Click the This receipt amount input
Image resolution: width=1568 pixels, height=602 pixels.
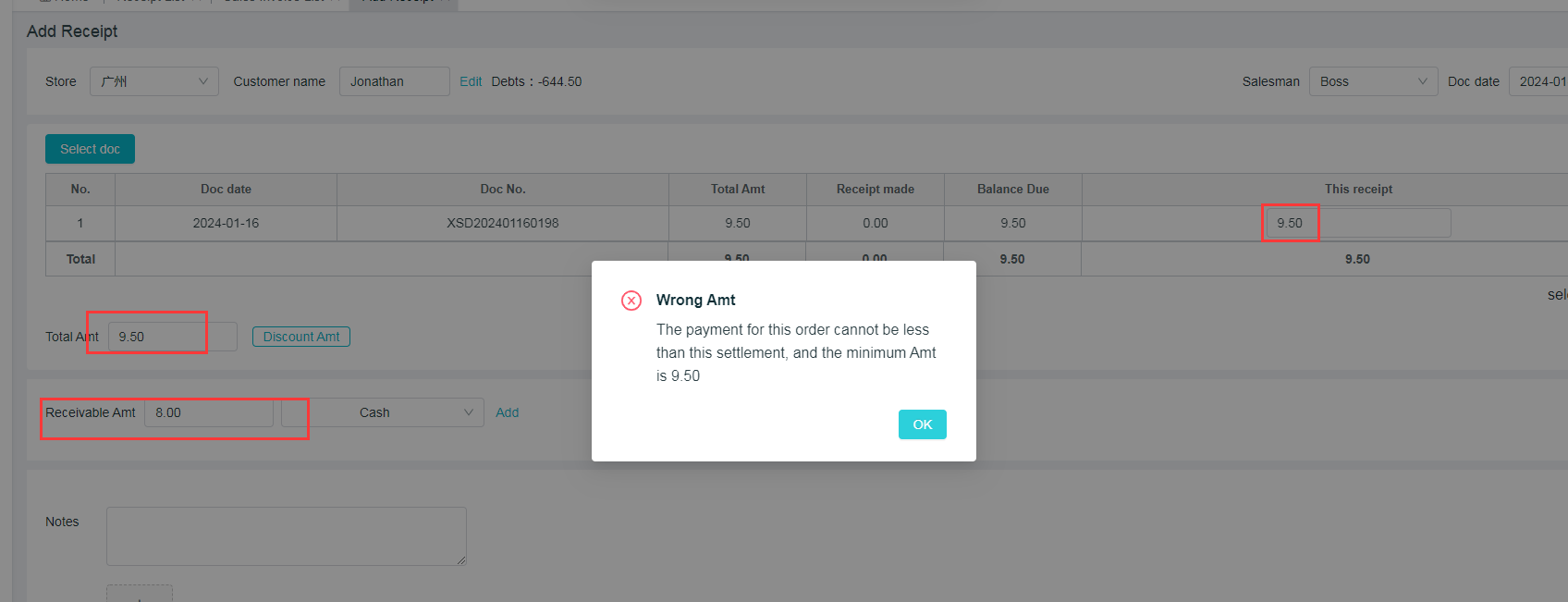1357,223
